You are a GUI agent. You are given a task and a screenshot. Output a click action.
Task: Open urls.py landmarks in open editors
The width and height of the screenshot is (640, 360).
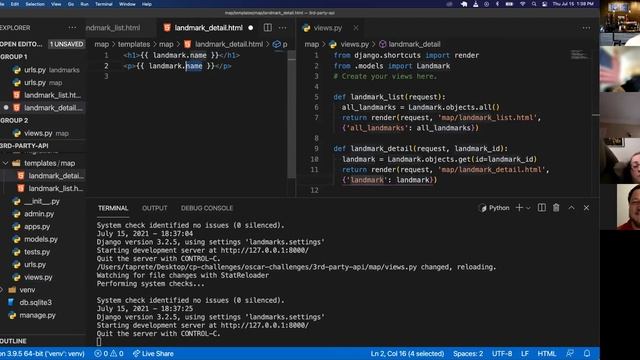click(x=43, y=70)
